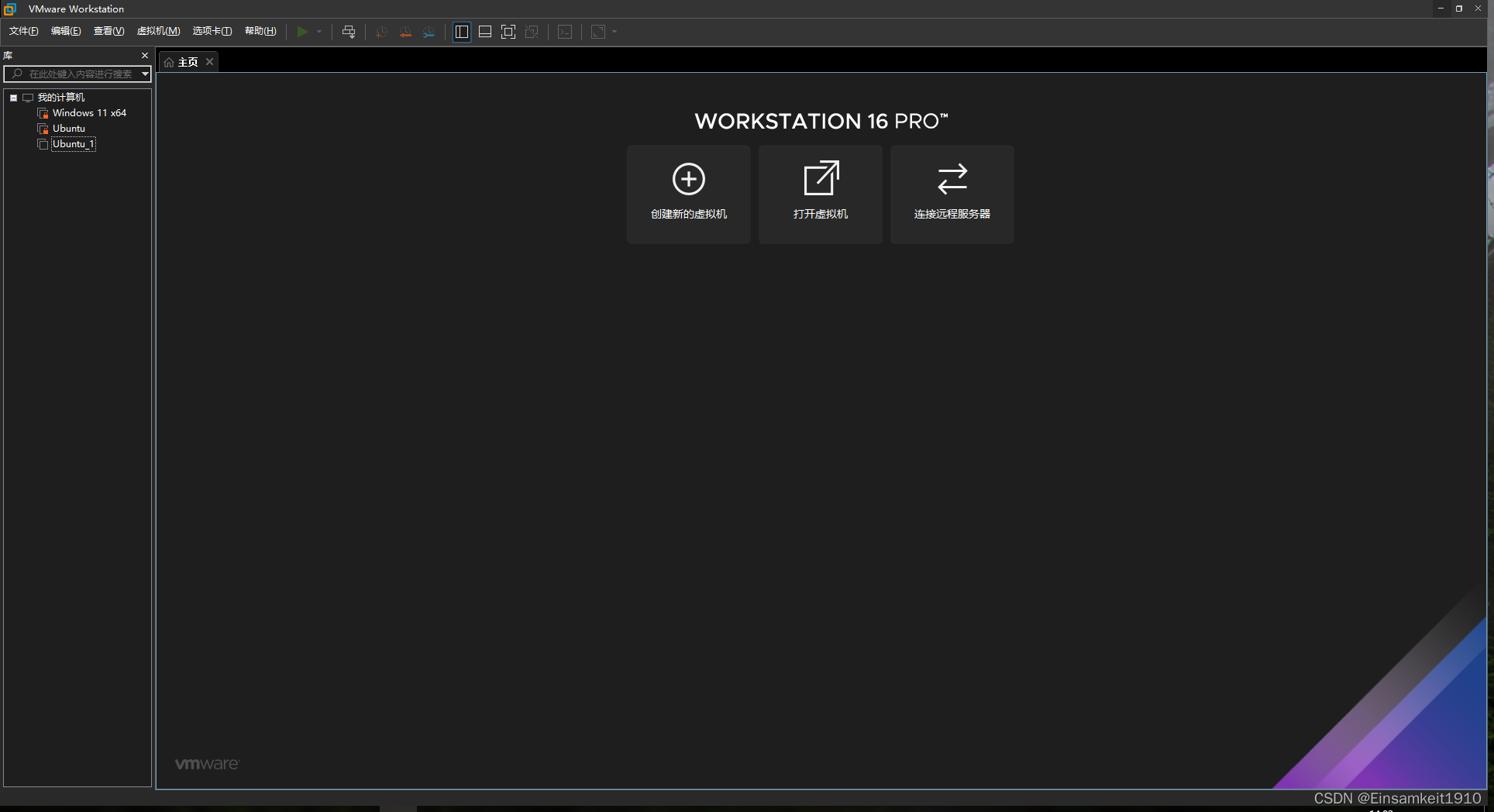Click 连接远程服务器 connect remote server button
Screen dimensions: 1494x812
952,194
